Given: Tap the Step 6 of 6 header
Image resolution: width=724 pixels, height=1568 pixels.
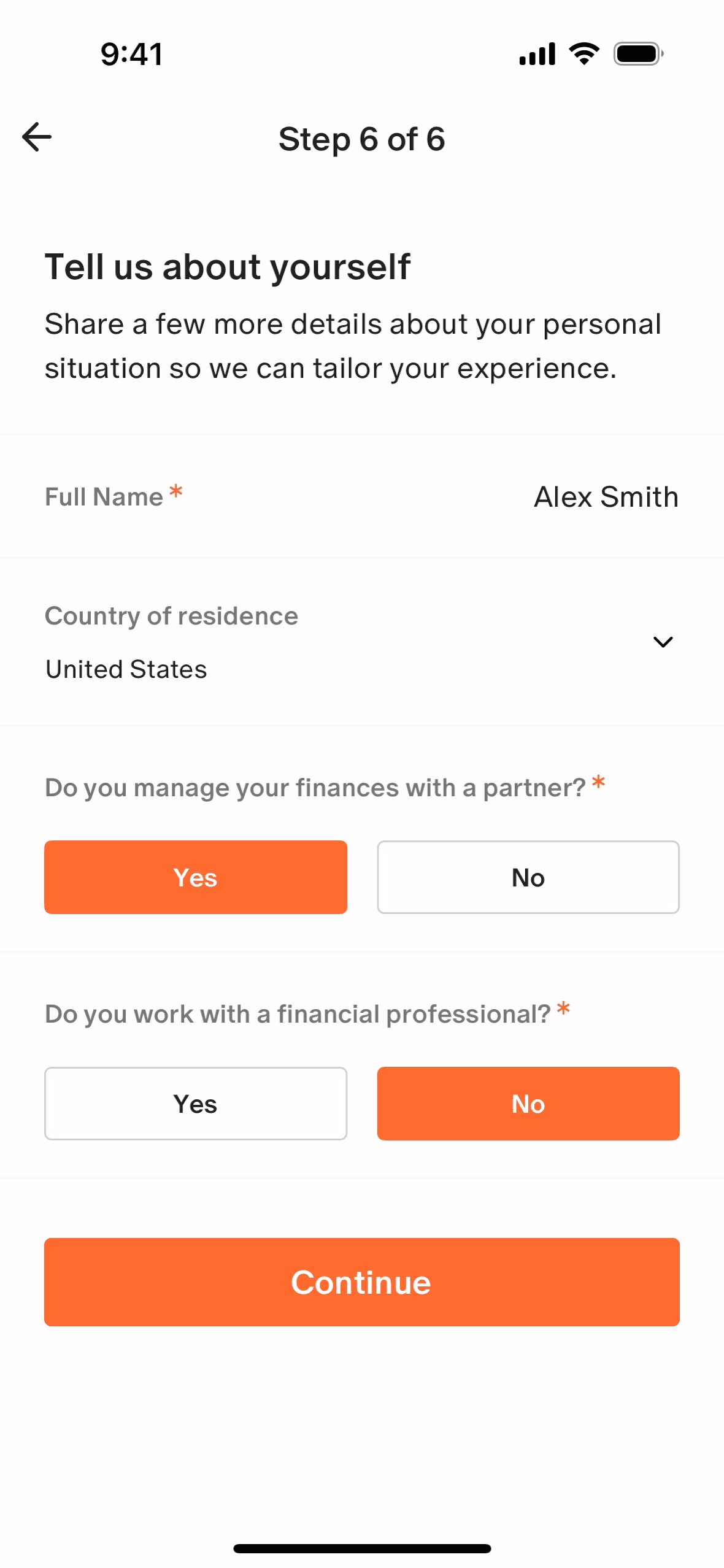Looking at the screenshot, I should click(x=362, y=139).
